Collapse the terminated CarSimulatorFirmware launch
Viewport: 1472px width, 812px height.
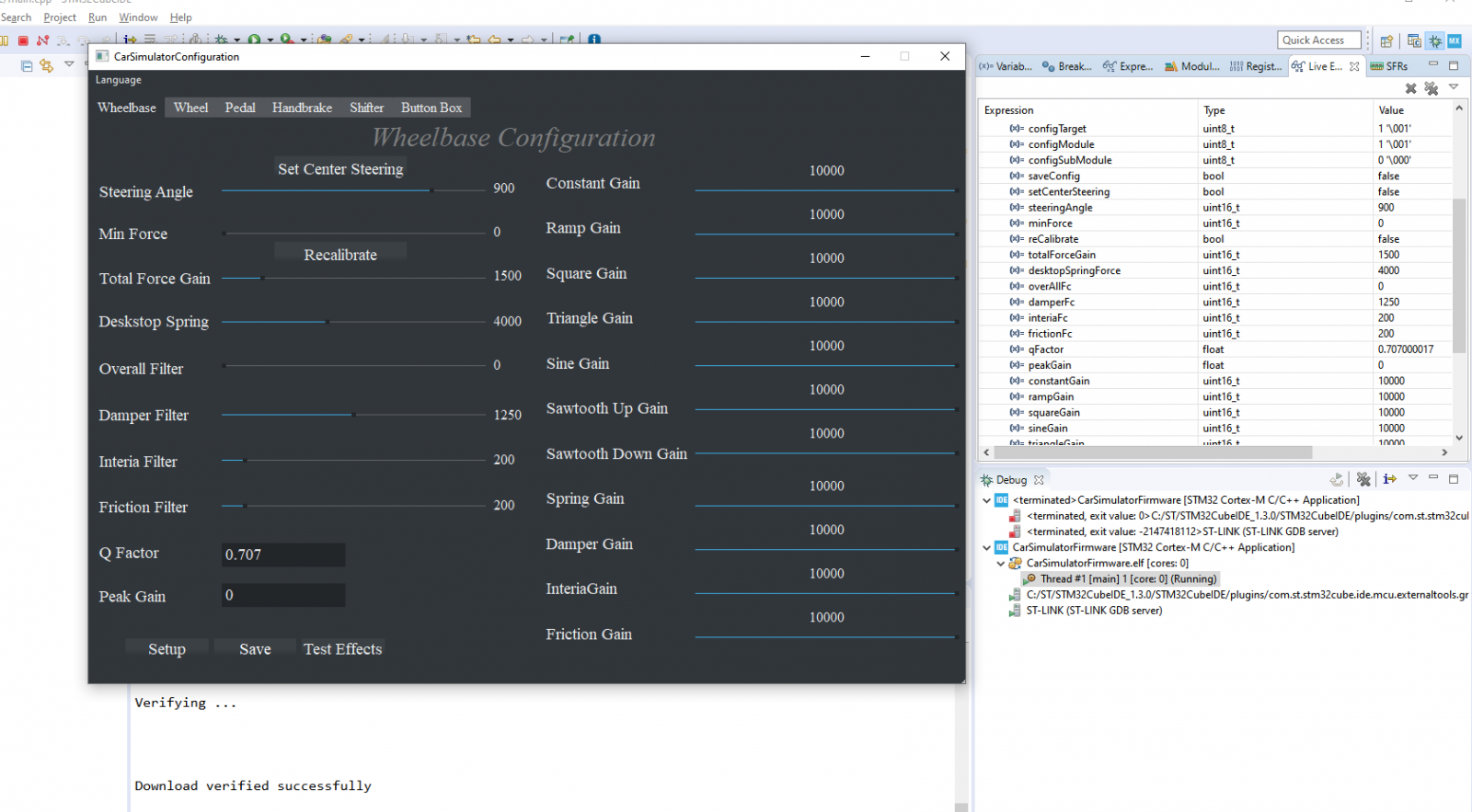coord(987,500)
